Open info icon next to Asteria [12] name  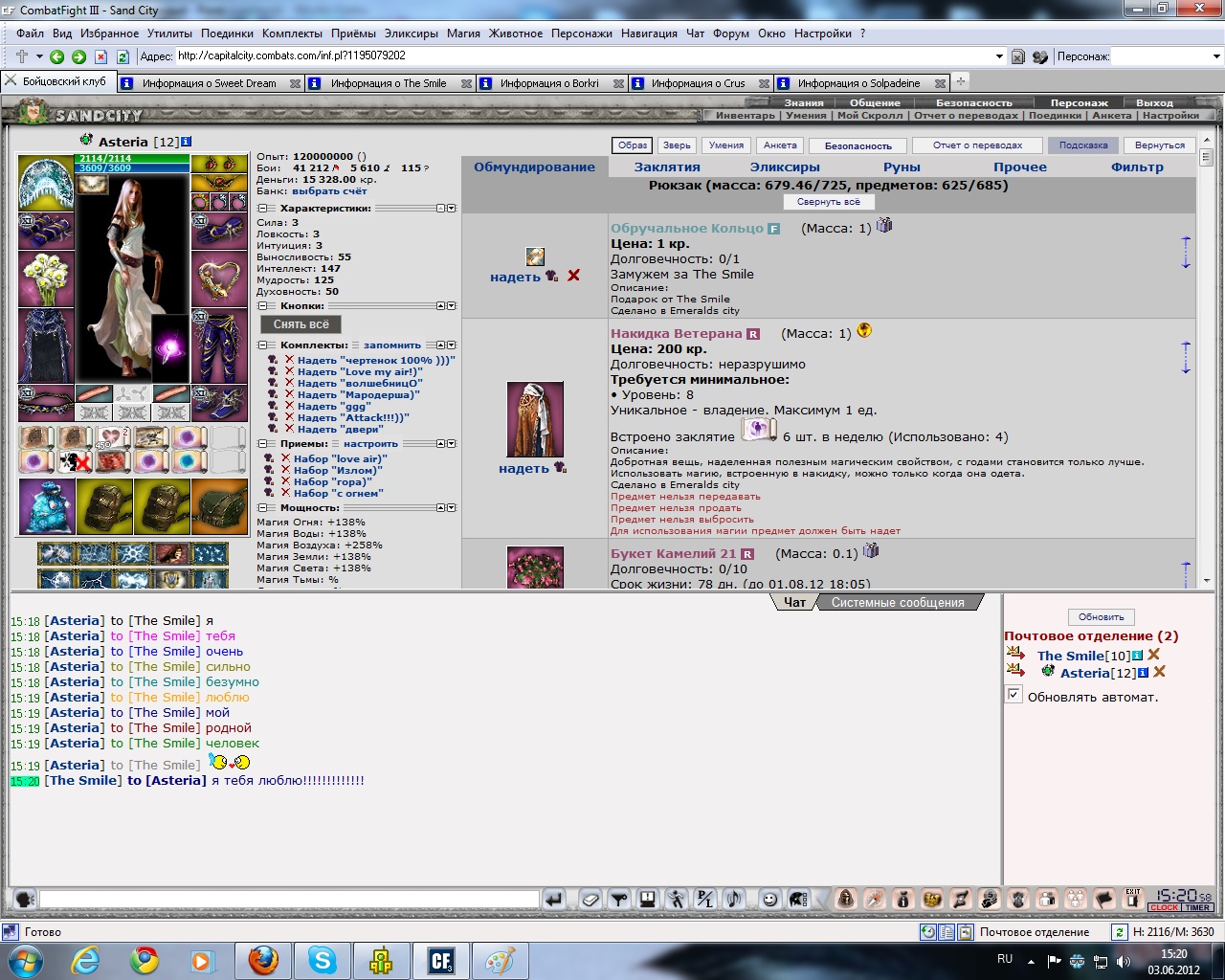tap(186, 142)
